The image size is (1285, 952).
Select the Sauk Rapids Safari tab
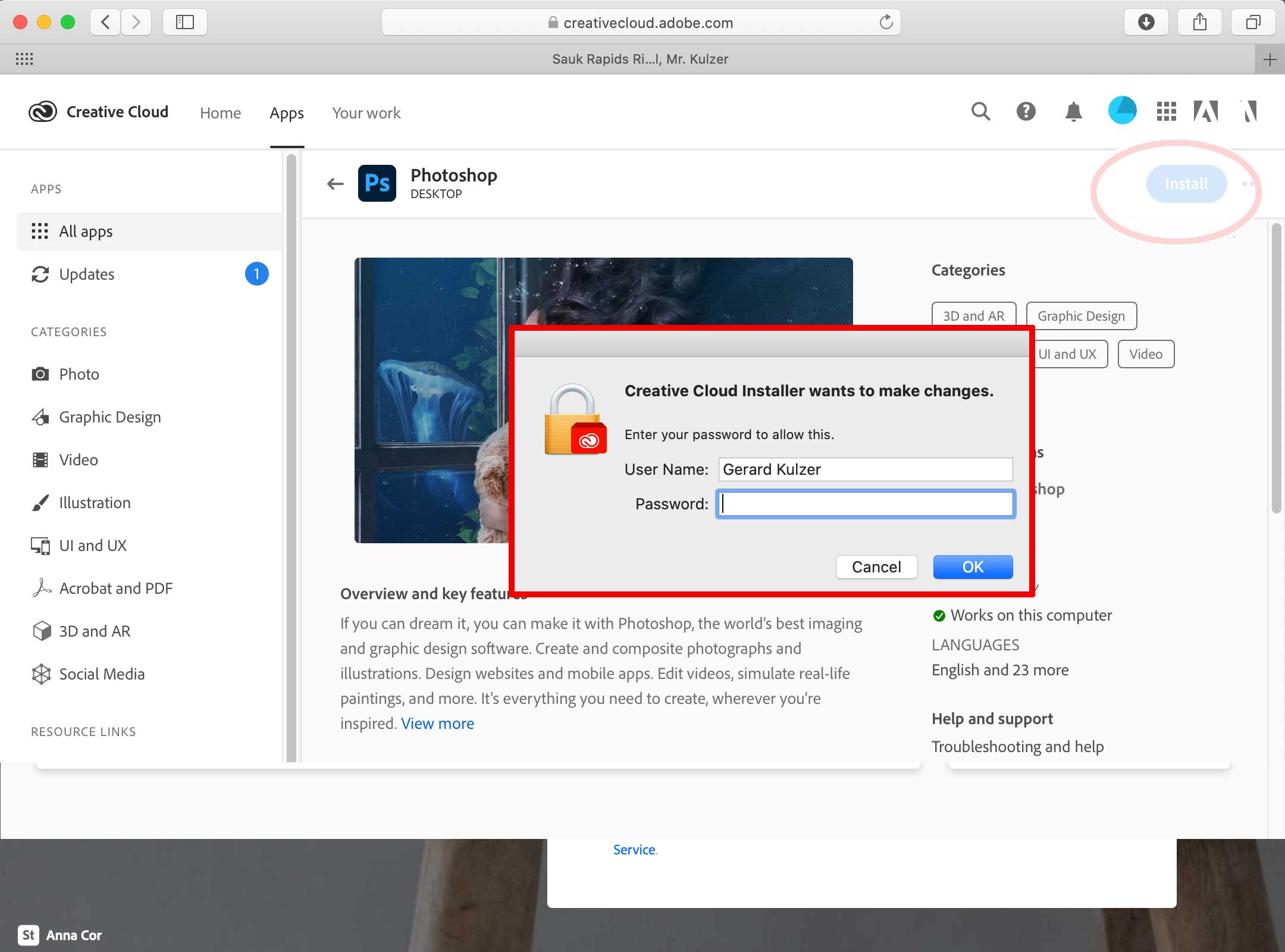coord(640,59)
